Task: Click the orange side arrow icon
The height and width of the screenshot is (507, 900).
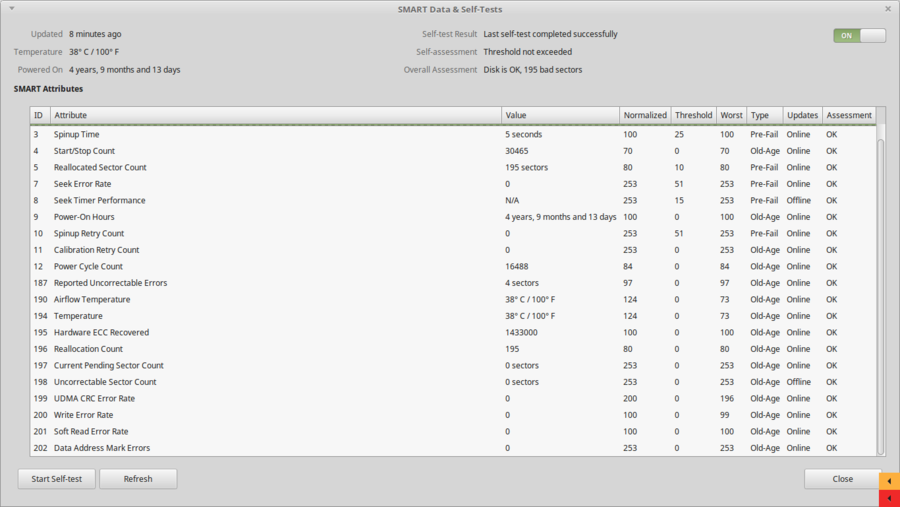Action: pos(890,481)
